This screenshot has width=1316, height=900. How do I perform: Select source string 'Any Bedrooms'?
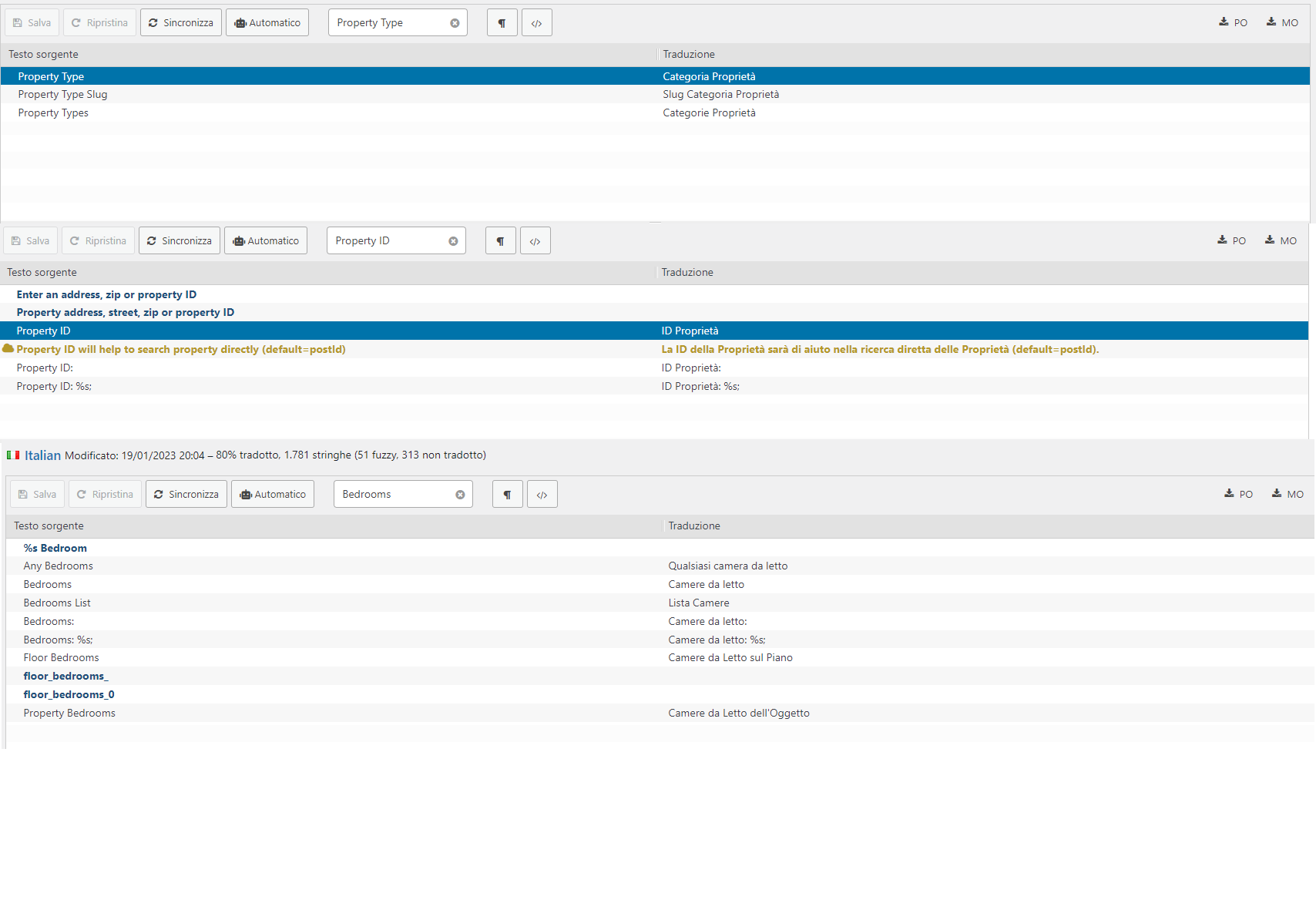coord(58,566)
